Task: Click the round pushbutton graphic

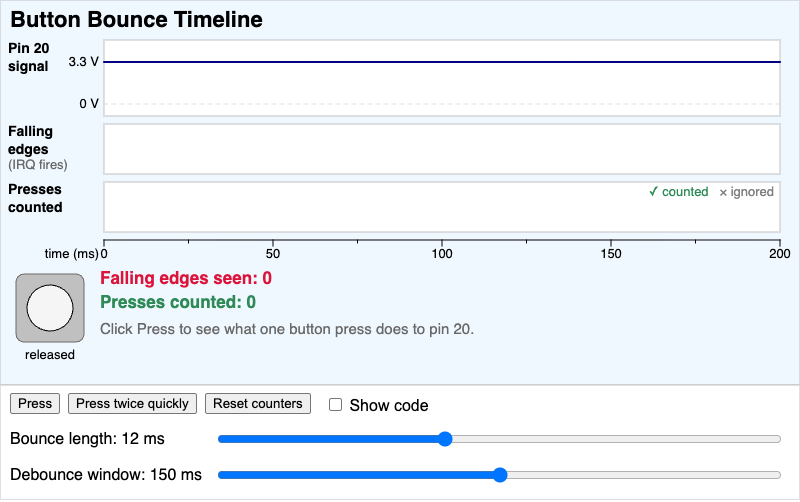Action: [x=50, y=308]
